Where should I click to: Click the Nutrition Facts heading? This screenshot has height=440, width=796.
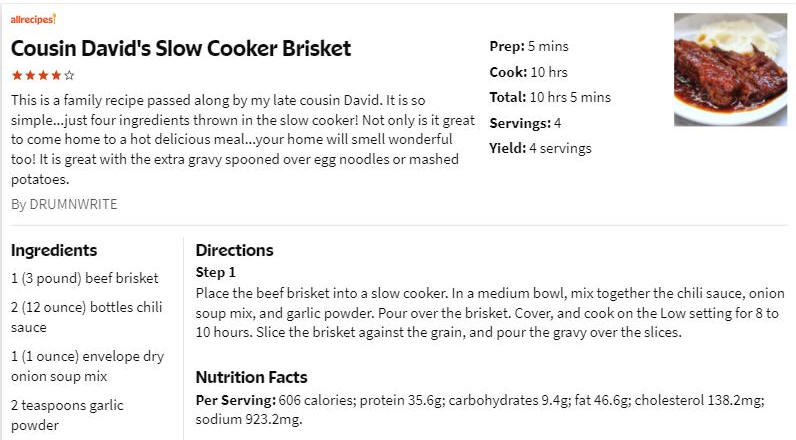pos(251,377)
